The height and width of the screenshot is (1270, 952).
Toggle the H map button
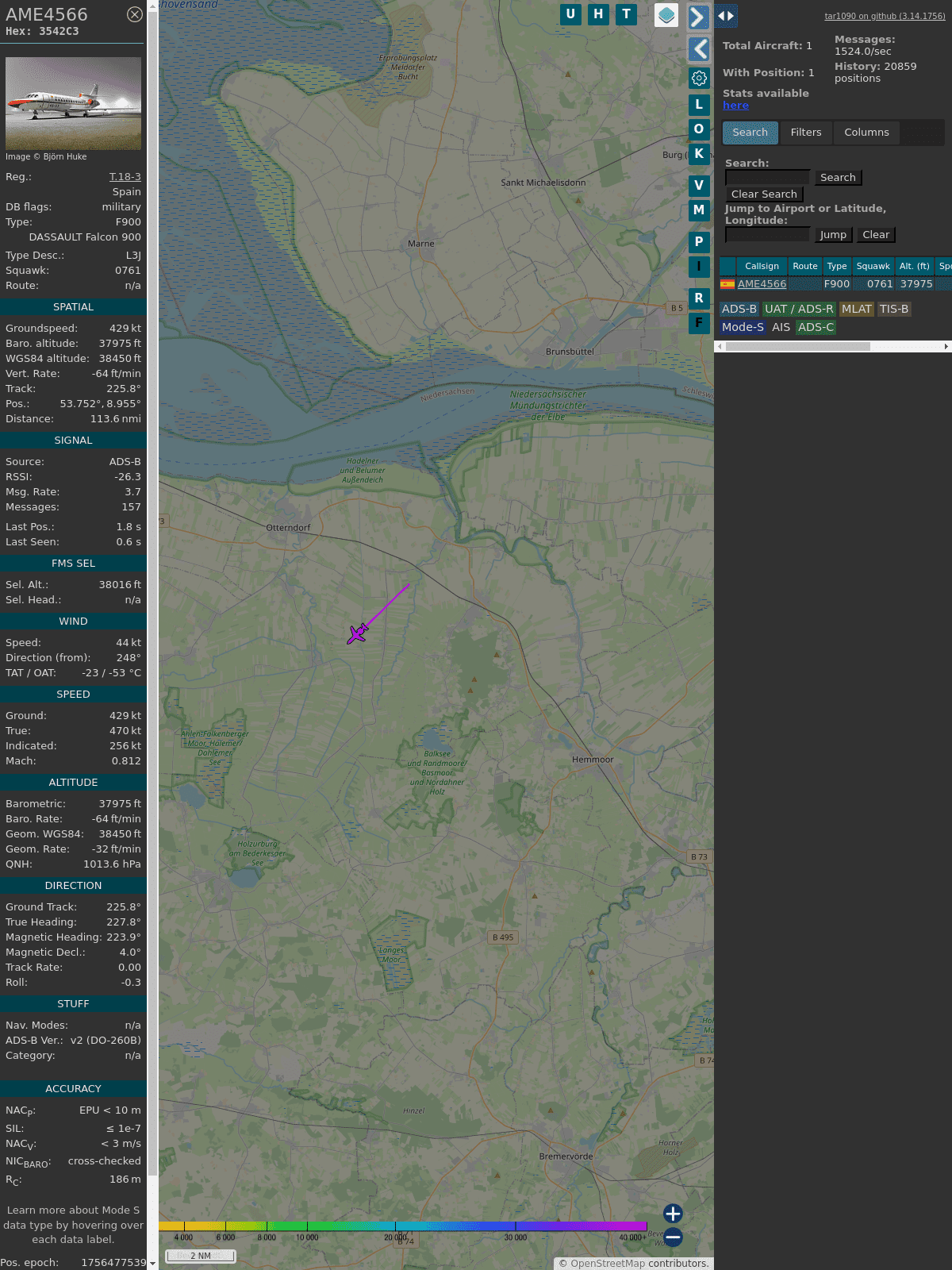pos(598,14)
